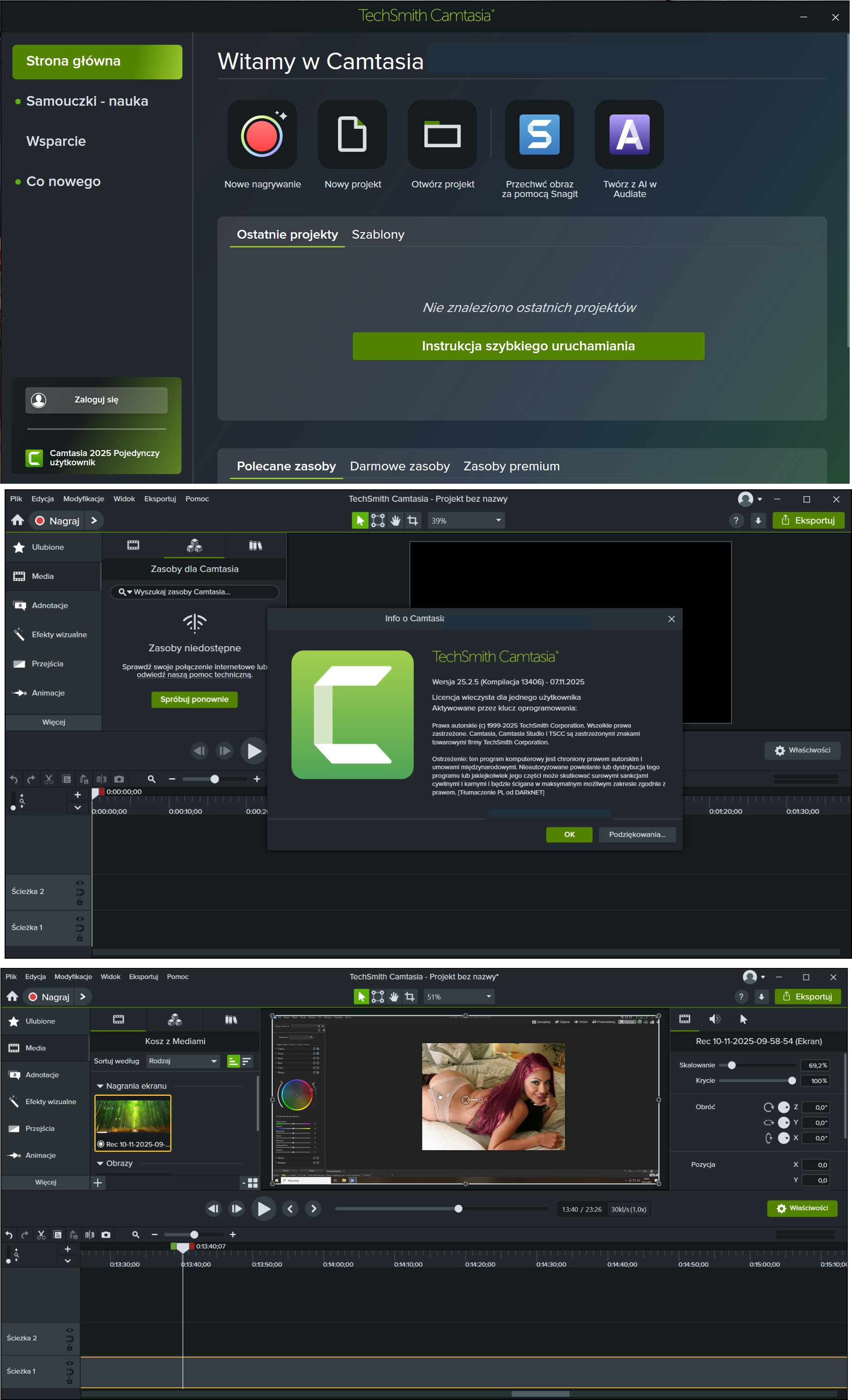The height and width of the screenshot is (1400, 852).
Task: Click the Nowy projekt icon
Action: click(x=352, y=135)
